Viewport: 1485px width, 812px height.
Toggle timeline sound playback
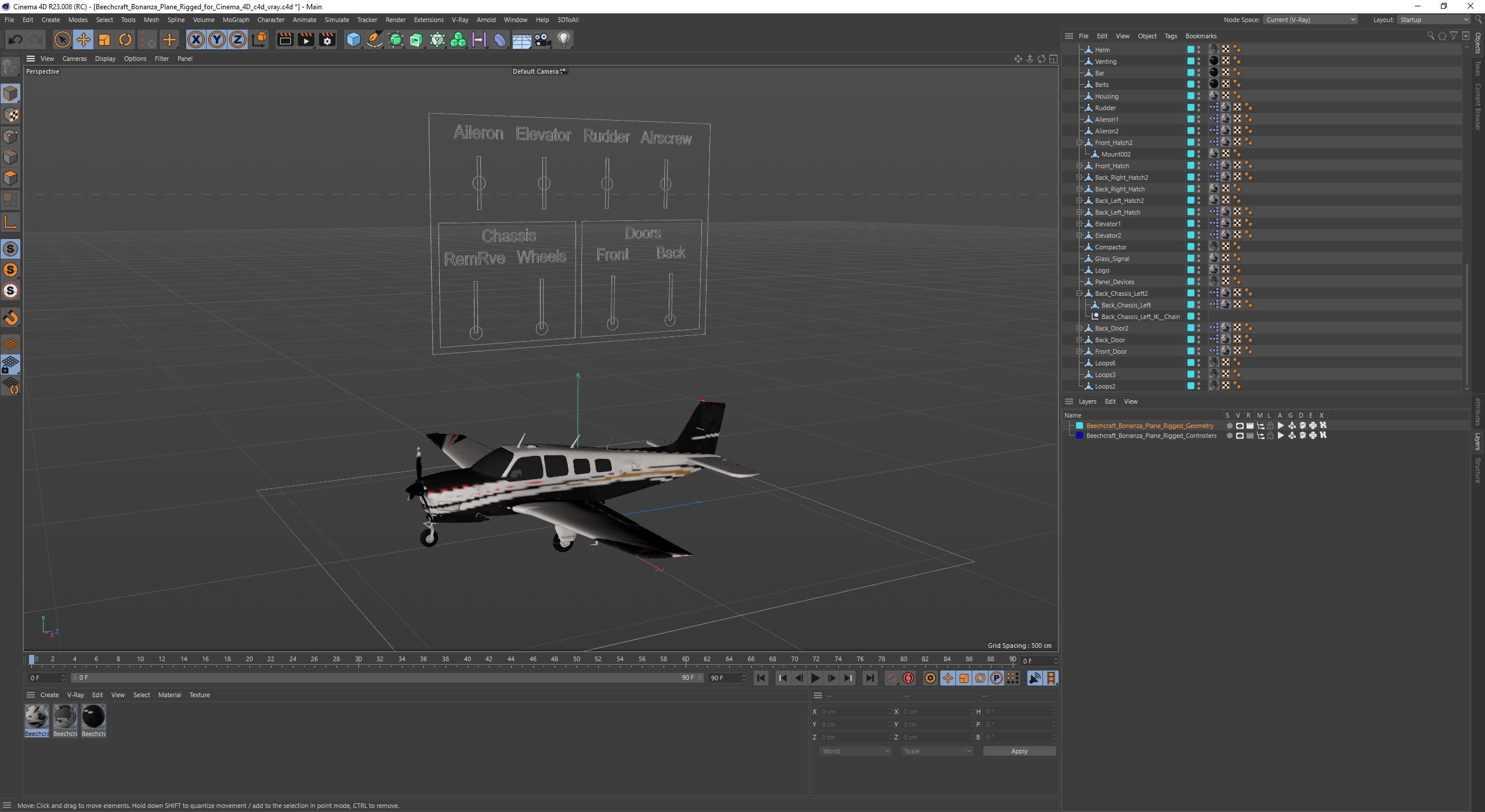(x=1034, y=678)
